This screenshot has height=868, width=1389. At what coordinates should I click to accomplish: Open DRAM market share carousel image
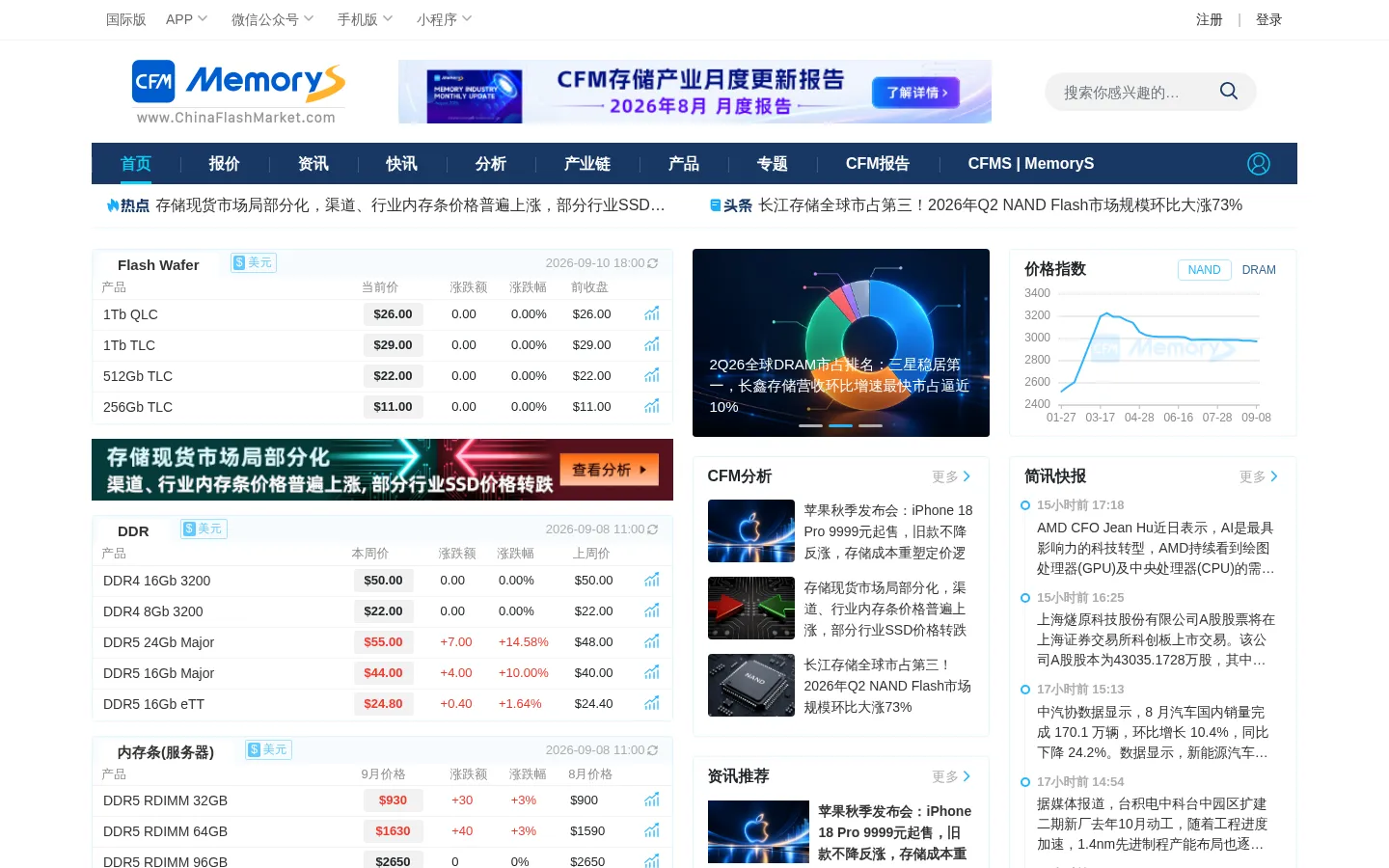click(841, 342)
